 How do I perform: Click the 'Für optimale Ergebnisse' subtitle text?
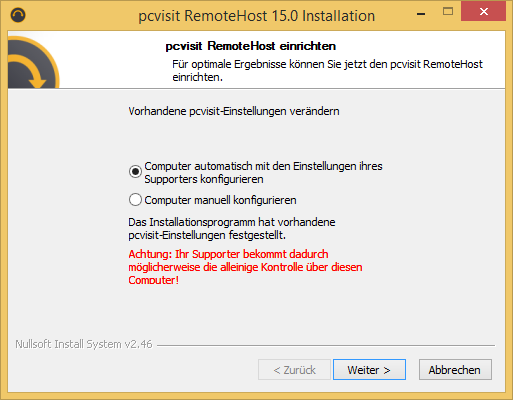point(327,70)
